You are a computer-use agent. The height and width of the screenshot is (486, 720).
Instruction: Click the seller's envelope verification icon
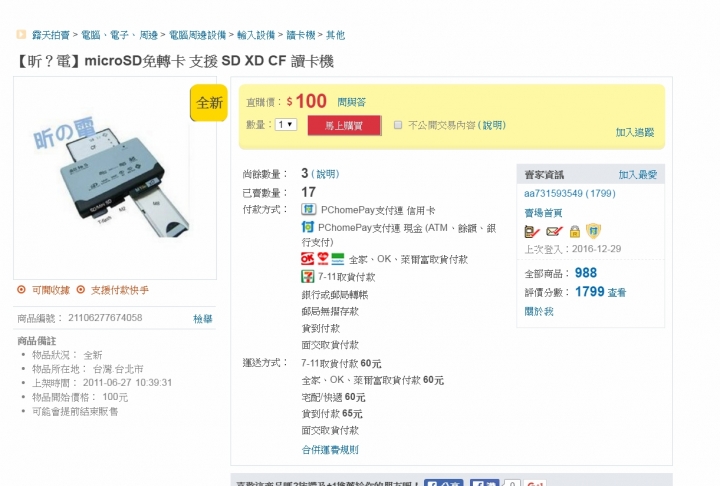pos(554,231)
